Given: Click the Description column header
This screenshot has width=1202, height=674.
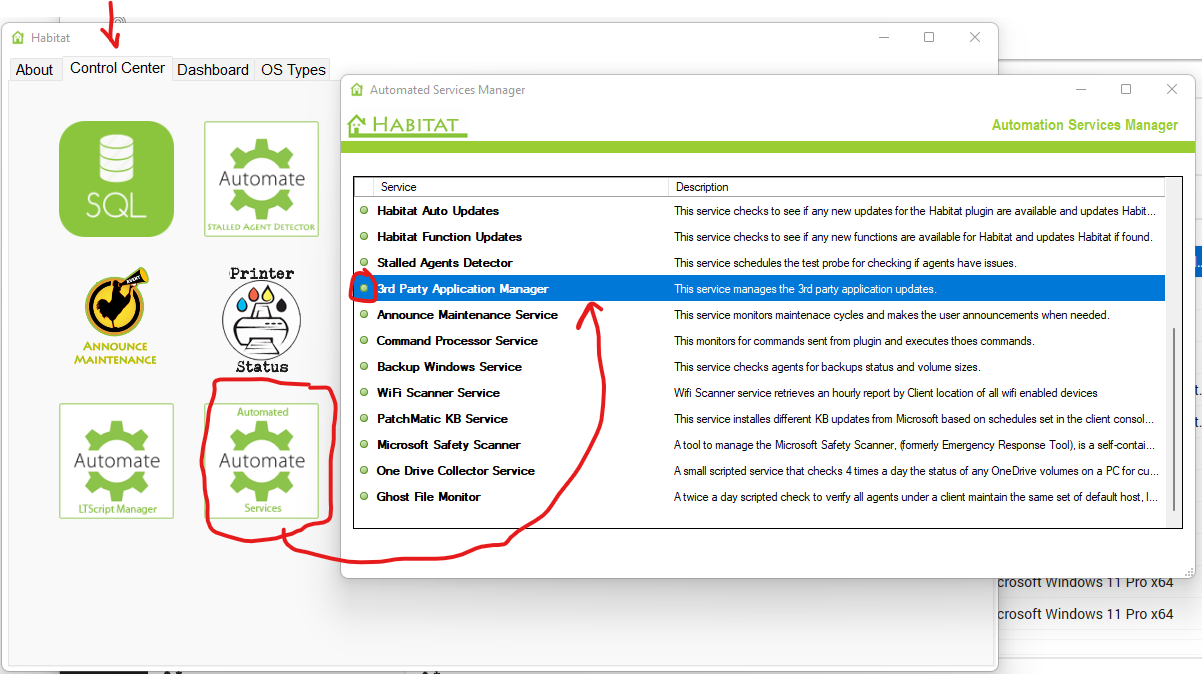Looking at the screenshot, I should (700, 187).
